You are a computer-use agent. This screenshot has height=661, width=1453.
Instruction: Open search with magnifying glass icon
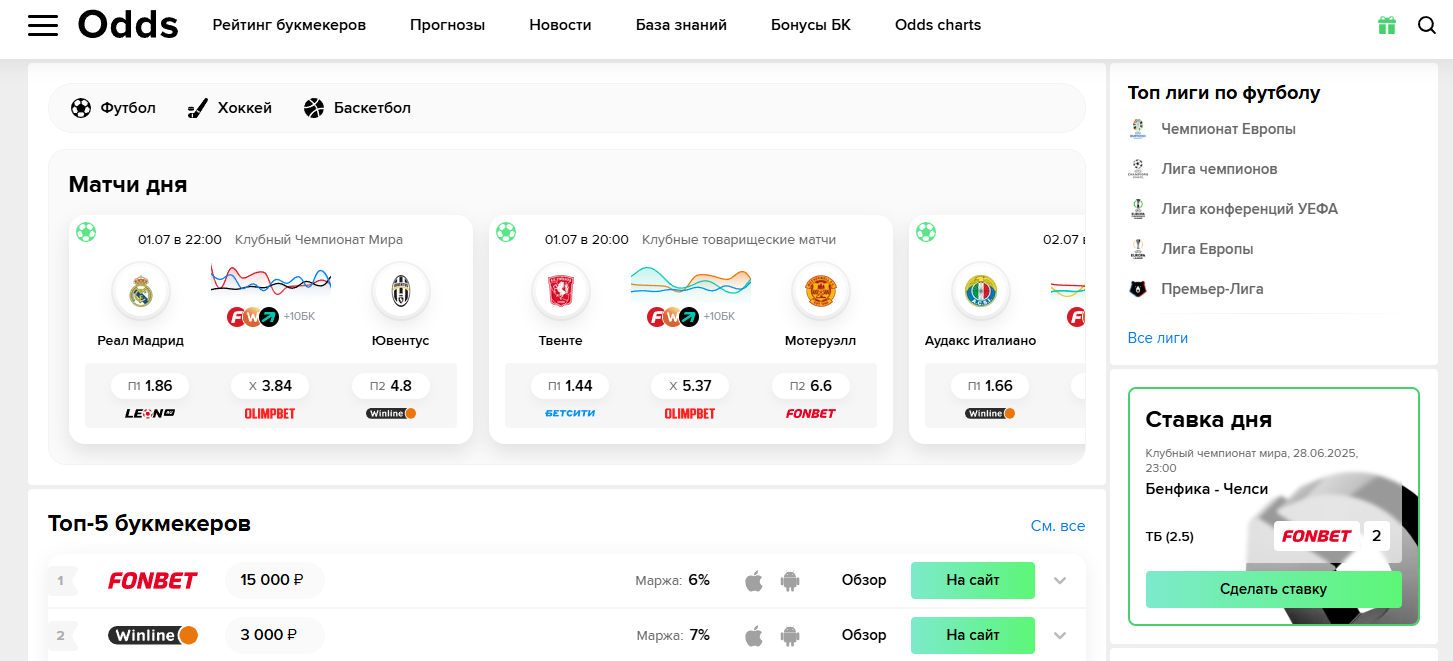pos(1427,26)
